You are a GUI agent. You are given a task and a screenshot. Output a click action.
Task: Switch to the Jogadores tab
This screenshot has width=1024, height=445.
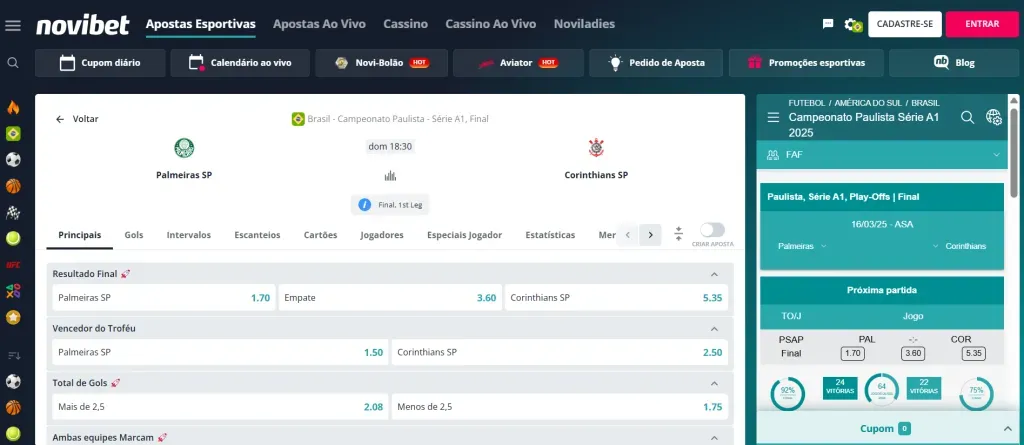point(382,235)
